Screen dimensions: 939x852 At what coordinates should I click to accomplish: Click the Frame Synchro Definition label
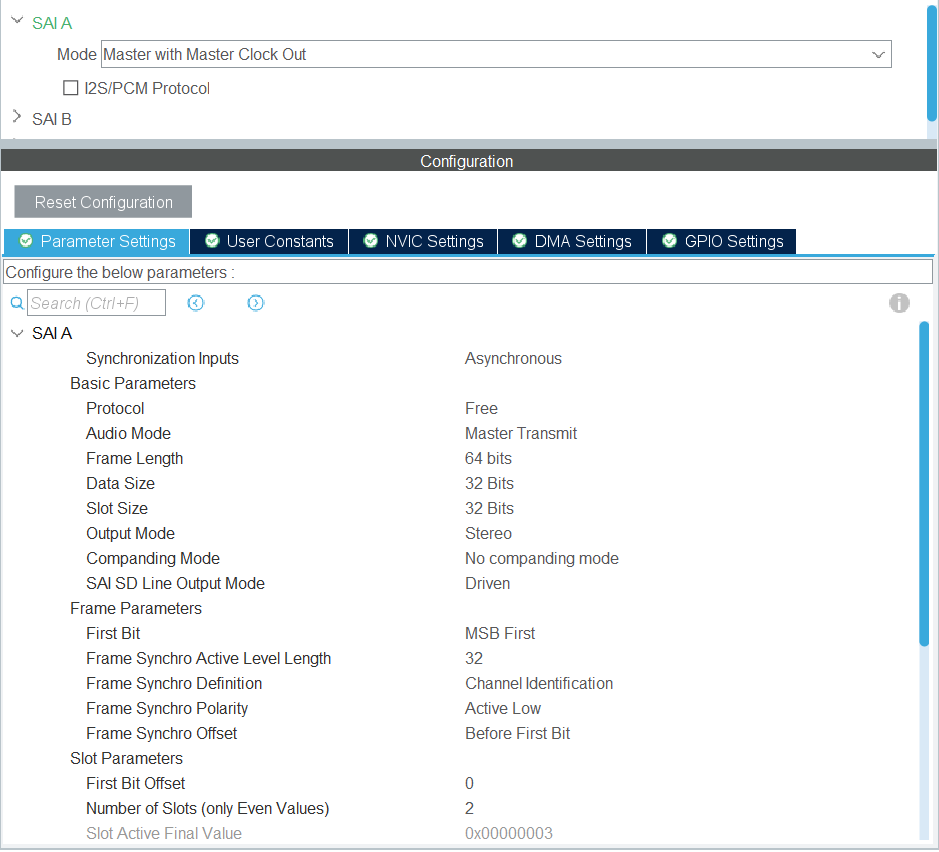(174, 684)
